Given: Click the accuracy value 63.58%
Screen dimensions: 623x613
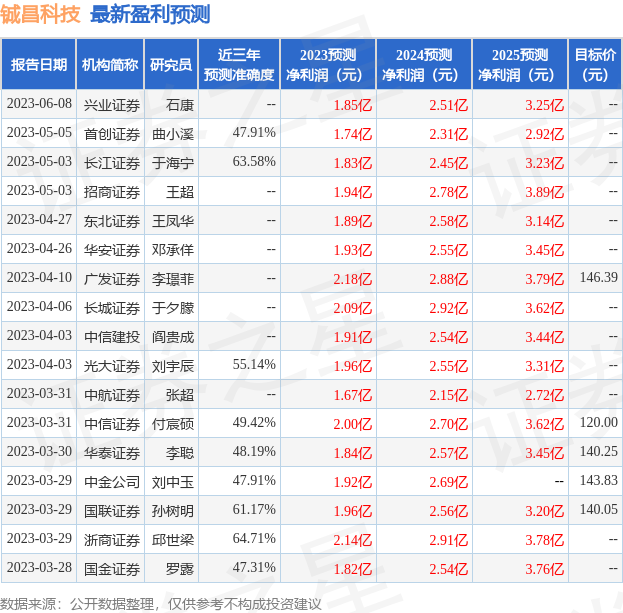Looking at the screenshot, I should point(254,162).
